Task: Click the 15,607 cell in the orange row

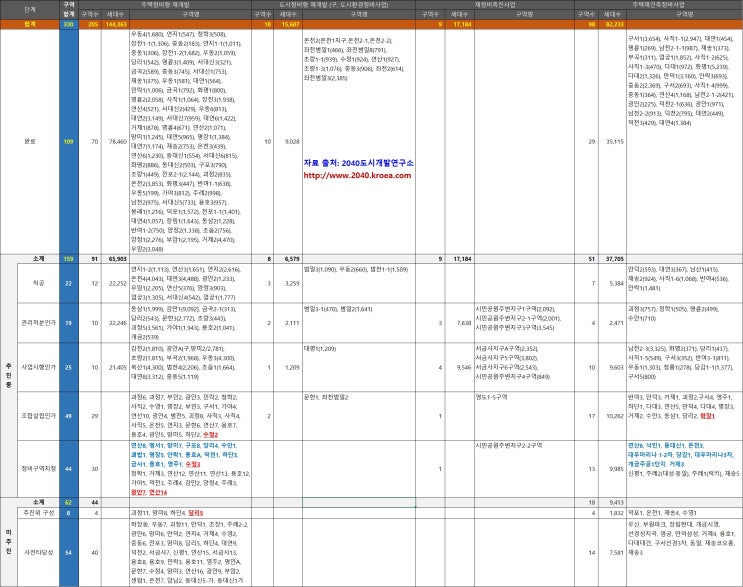Action: [x=290, y=24]
